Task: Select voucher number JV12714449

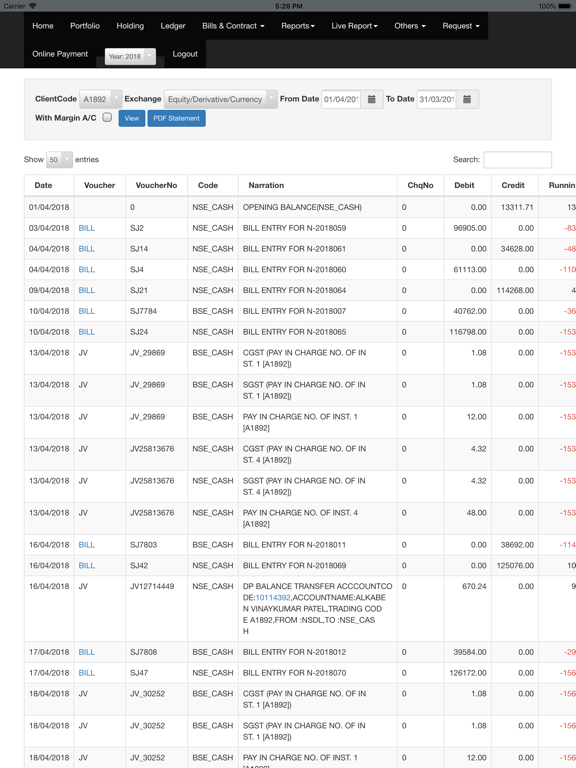Action: 152,586
